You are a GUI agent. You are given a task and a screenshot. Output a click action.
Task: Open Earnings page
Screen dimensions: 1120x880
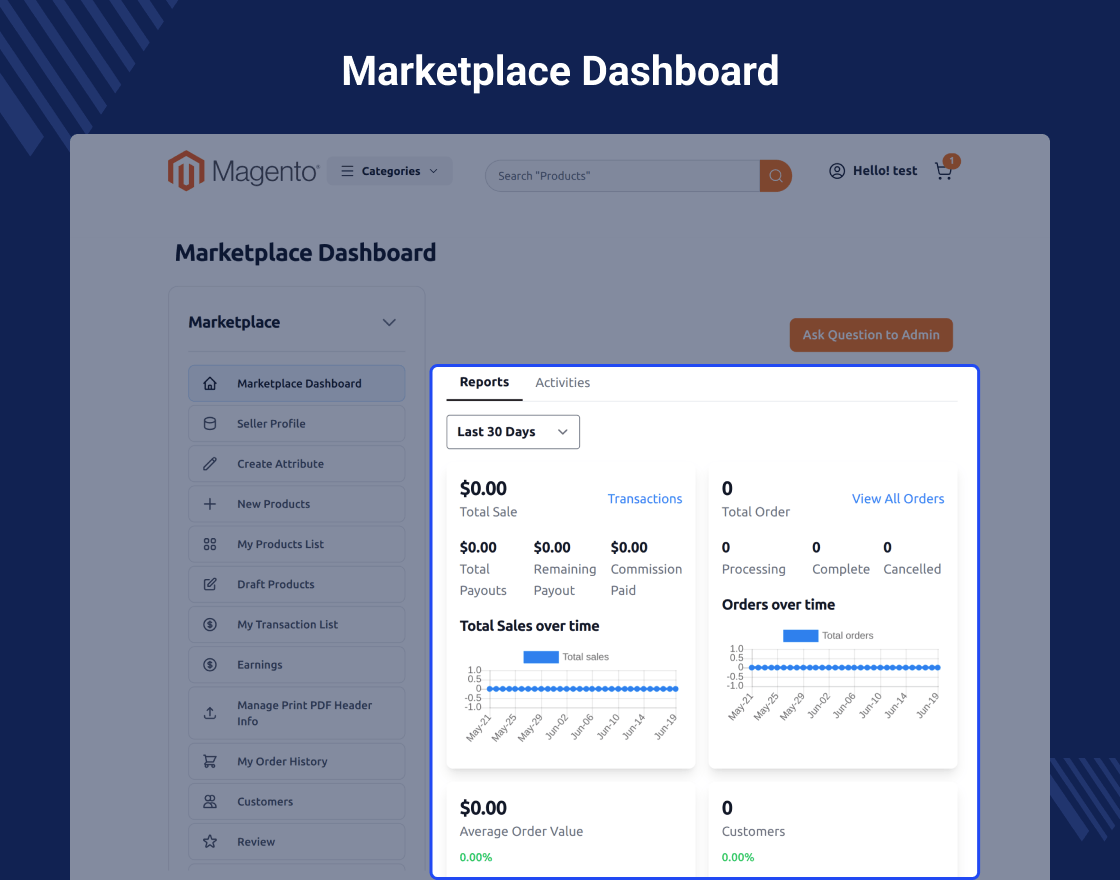(296, 664)
